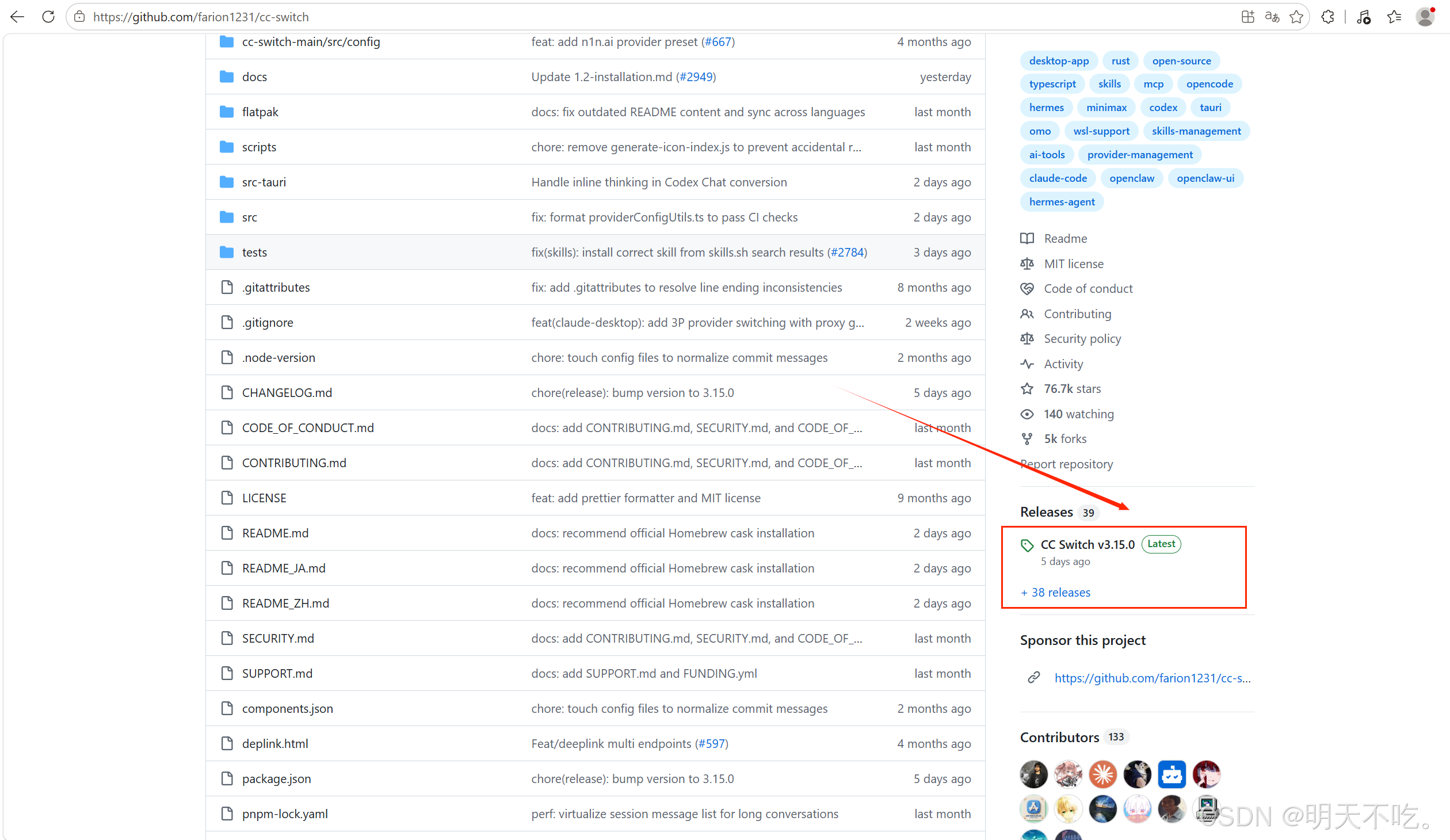This screenshot has width=1450, height=840.
Task: Select the wsl-support topic tag
Action: coord(1101,131)
